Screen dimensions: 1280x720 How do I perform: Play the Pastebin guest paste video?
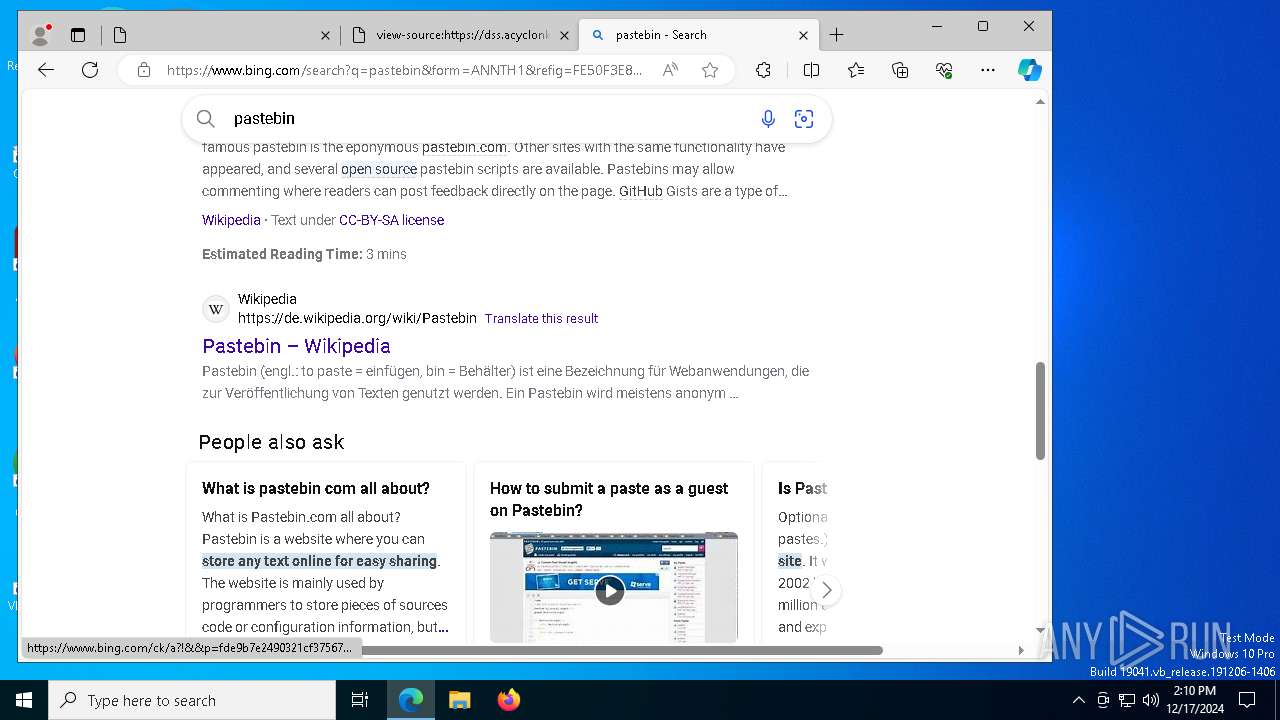pos(609,591)
